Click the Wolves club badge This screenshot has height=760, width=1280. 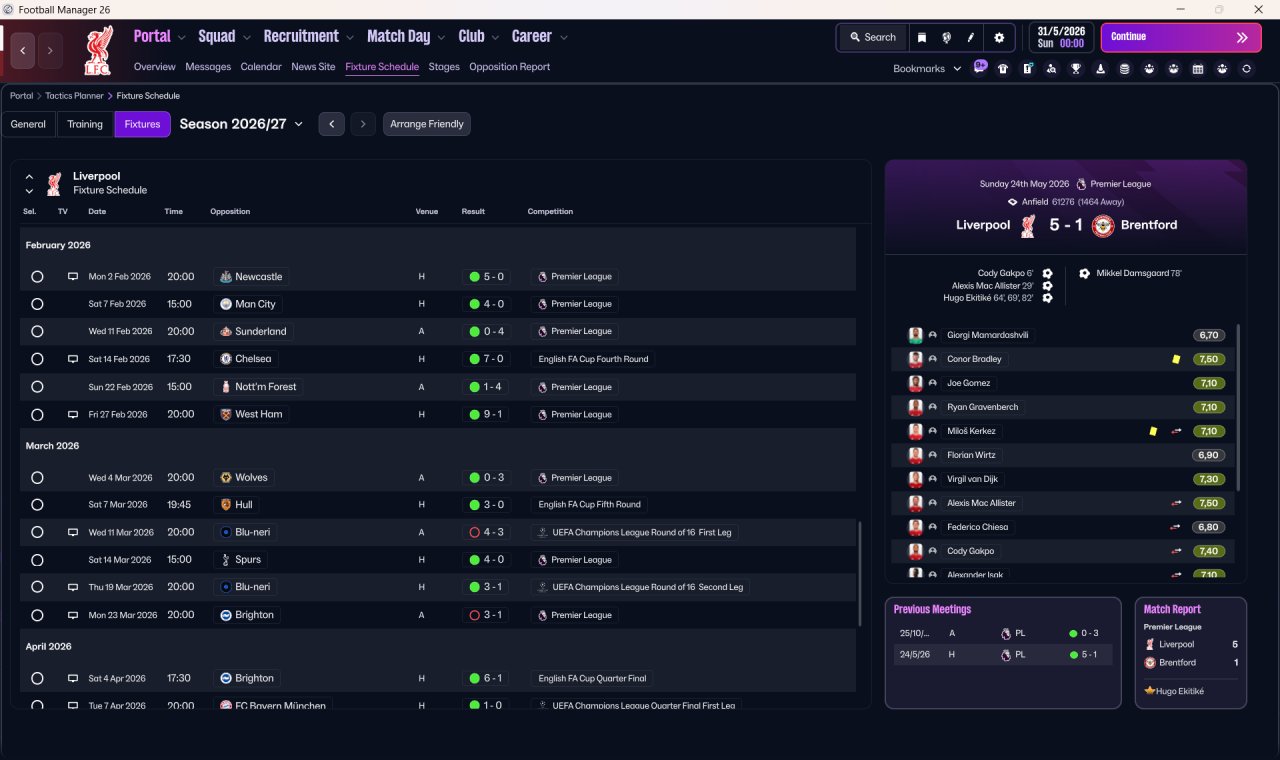click(x=226, y=478)
